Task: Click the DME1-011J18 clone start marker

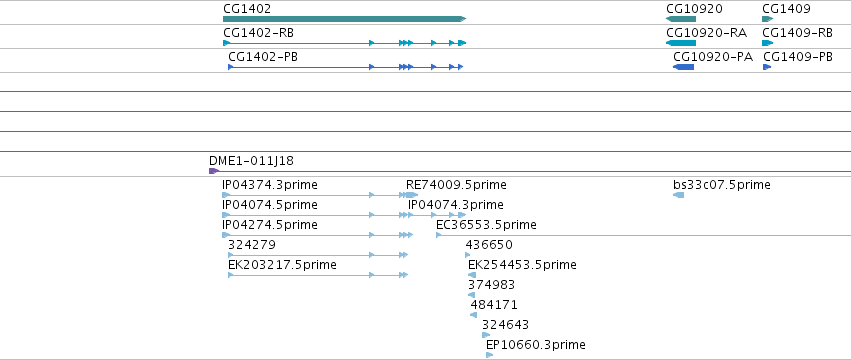Action: (214, 171)
